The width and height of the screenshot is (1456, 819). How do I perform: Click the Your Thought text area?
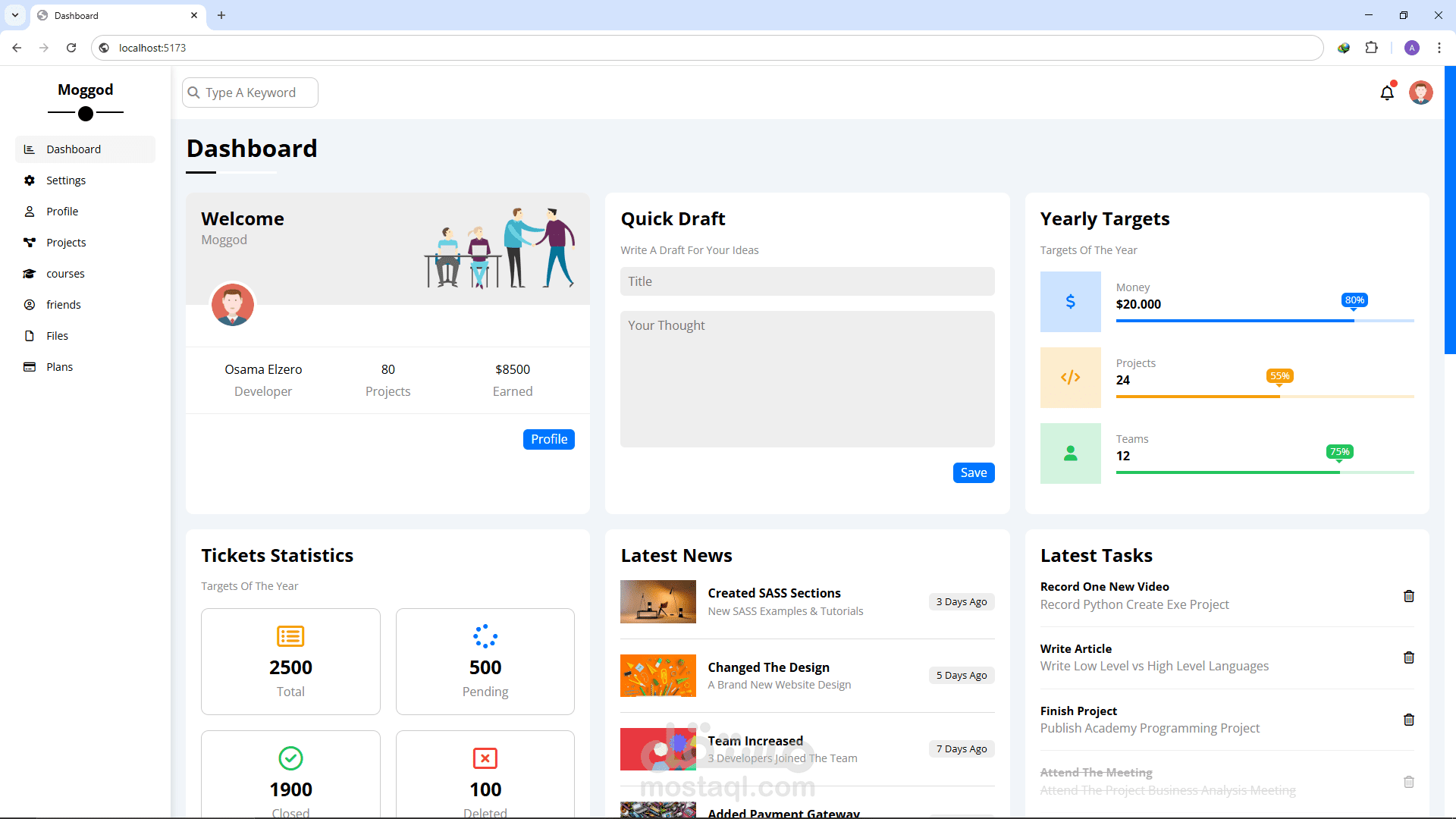807,379
